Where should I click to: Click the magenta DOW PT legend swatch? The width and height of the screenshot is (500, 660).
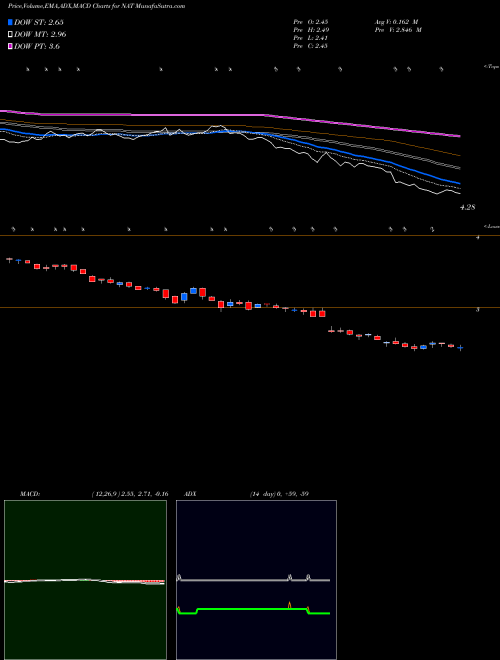coord(10,46)
